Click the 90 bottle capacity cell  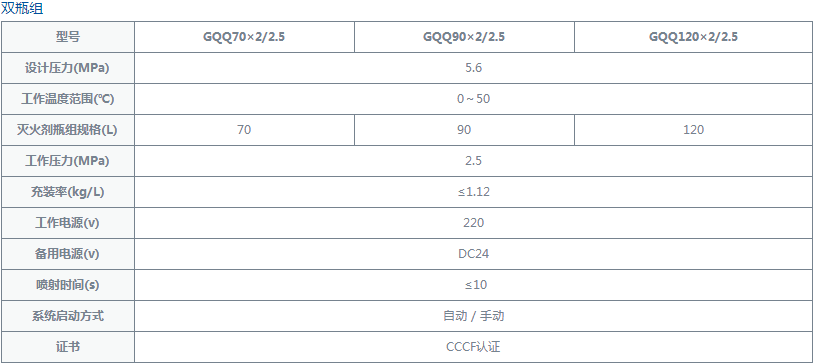464,130
